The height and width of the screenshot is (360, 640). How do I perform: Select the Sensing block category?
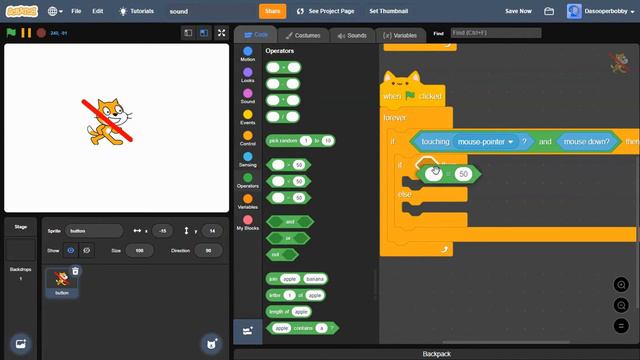coord(248,160)
